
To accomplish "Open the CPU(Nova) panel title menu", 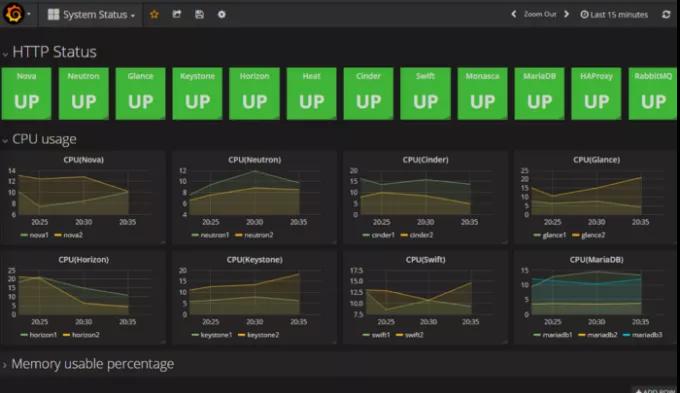I will (x=83, y=160).
